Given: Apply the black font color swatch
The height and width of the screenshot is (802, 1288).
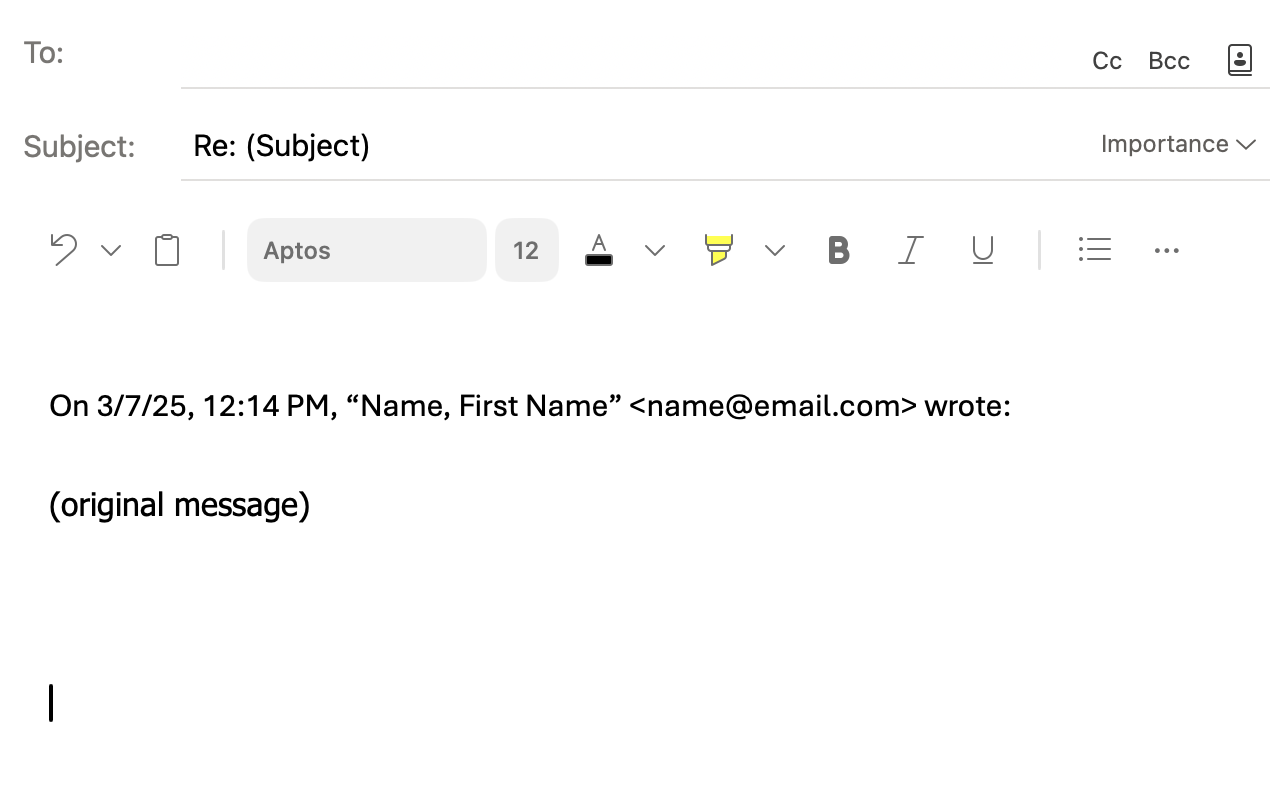Looking at the screenshot, I should coord(599,250).
